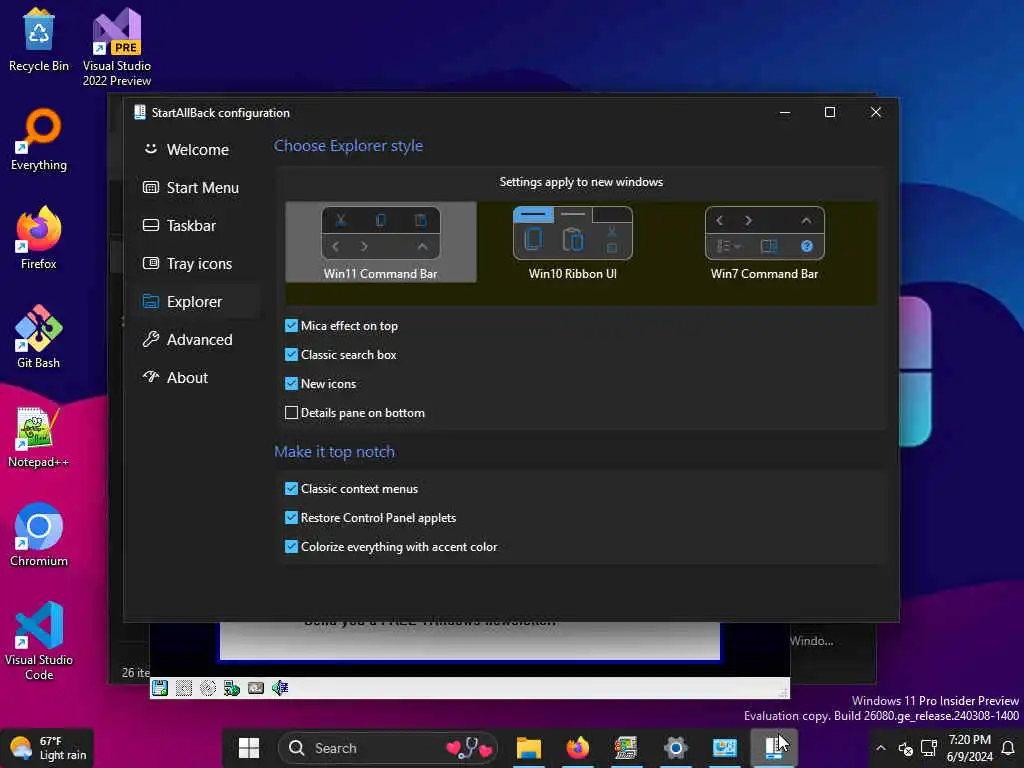Open the Windows Start button
Screen dimensions: 1024x768
point(249,748)
